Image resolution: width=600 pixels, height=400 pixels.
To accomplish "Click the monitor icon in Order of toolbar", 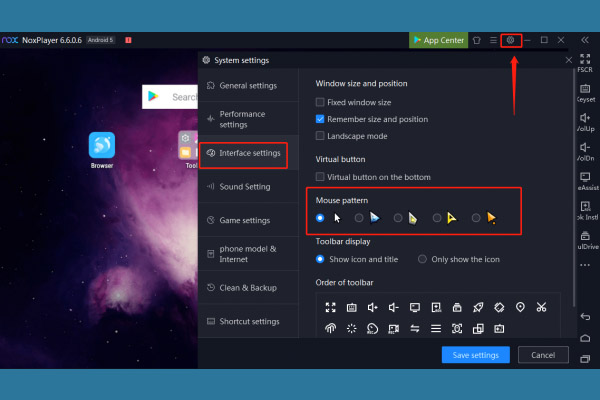I will [x=415, y=307].
